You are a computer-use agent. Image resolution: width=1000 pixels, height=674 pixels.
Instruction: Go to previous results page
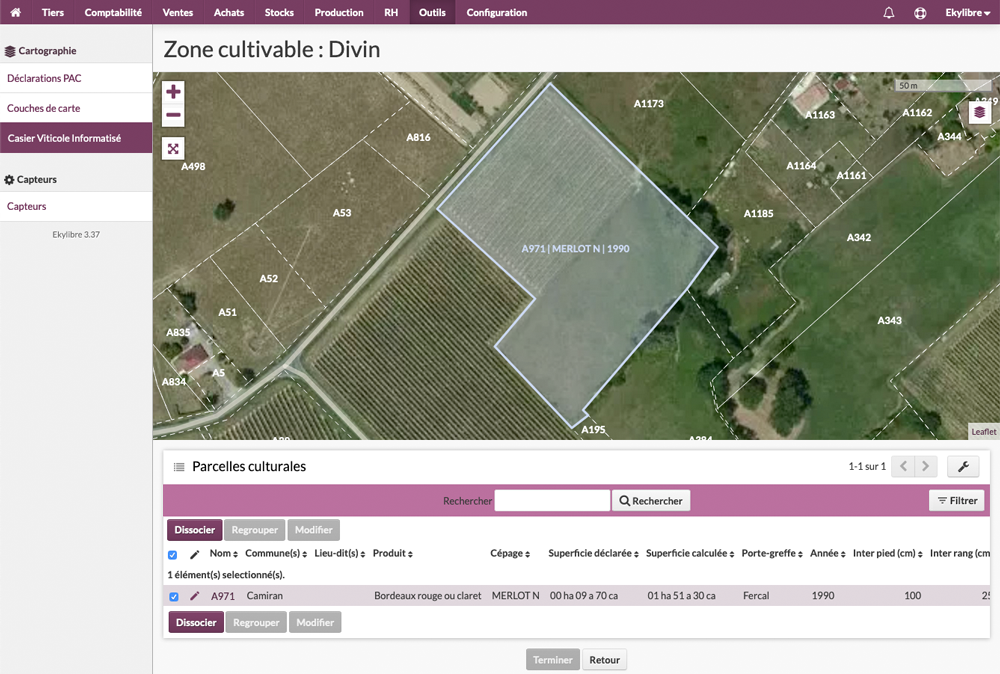point(903,467)
